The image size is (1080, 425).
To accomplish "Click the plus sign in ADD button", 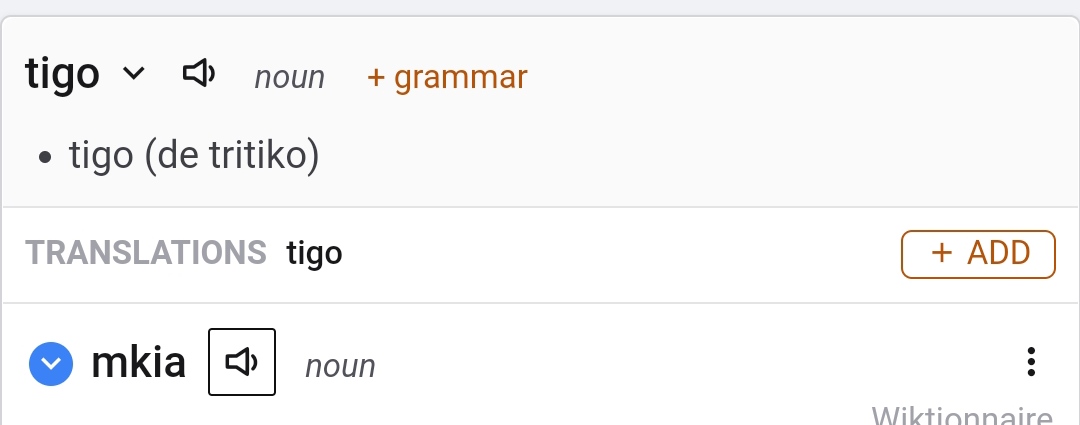I will pyautogui.click(x=941, y=254).
